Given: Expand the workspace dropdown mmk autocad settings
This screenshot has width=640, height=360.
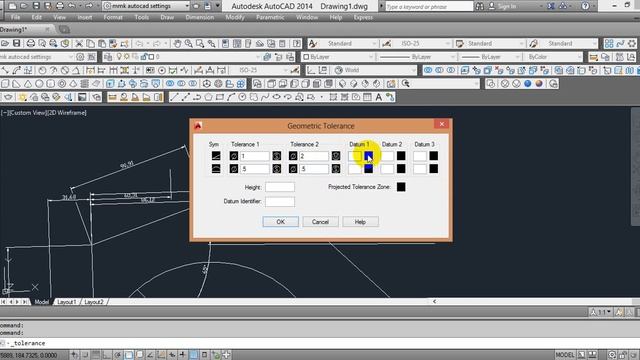Looking at the screenshot, I should pyautogui.click(x=187, y=6).
